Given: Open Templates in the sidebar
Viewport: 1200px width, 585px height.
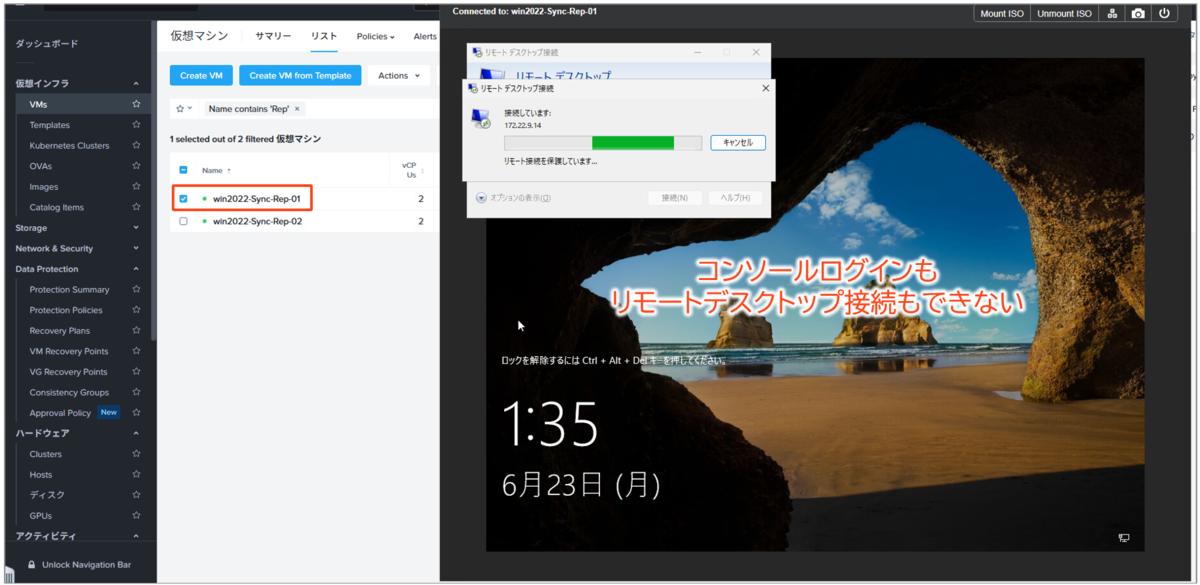Looking at the screenshot, I should tap(50, 125).
